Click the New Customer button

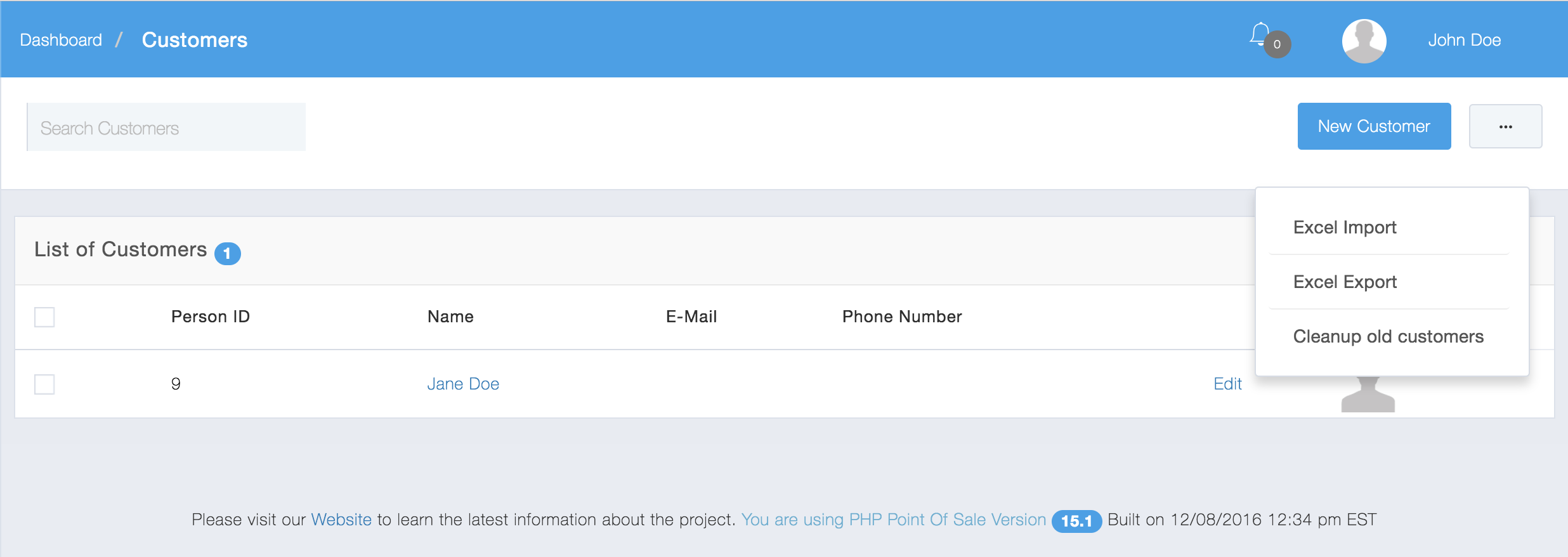click(x=1374, y=126)
